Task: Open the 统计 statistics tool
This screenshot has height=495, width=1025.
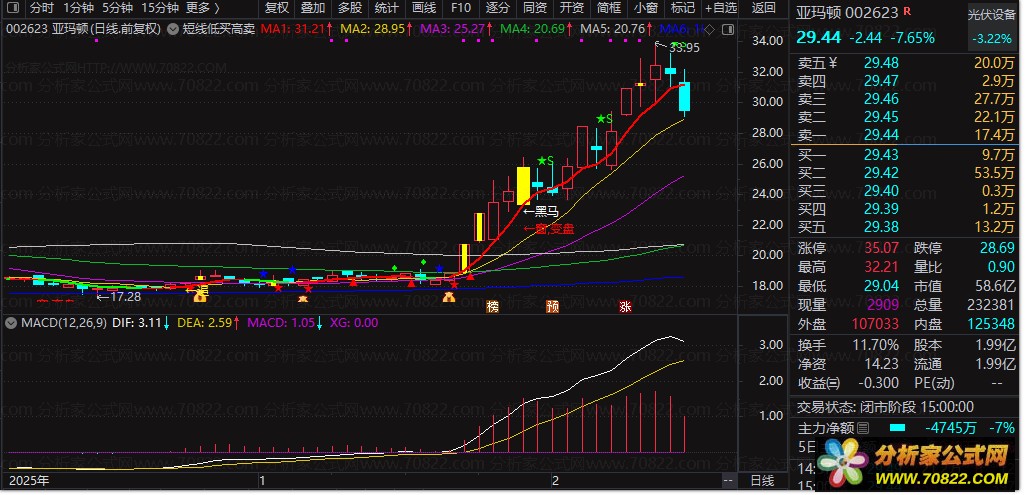Action: click(x=387, y=8)
